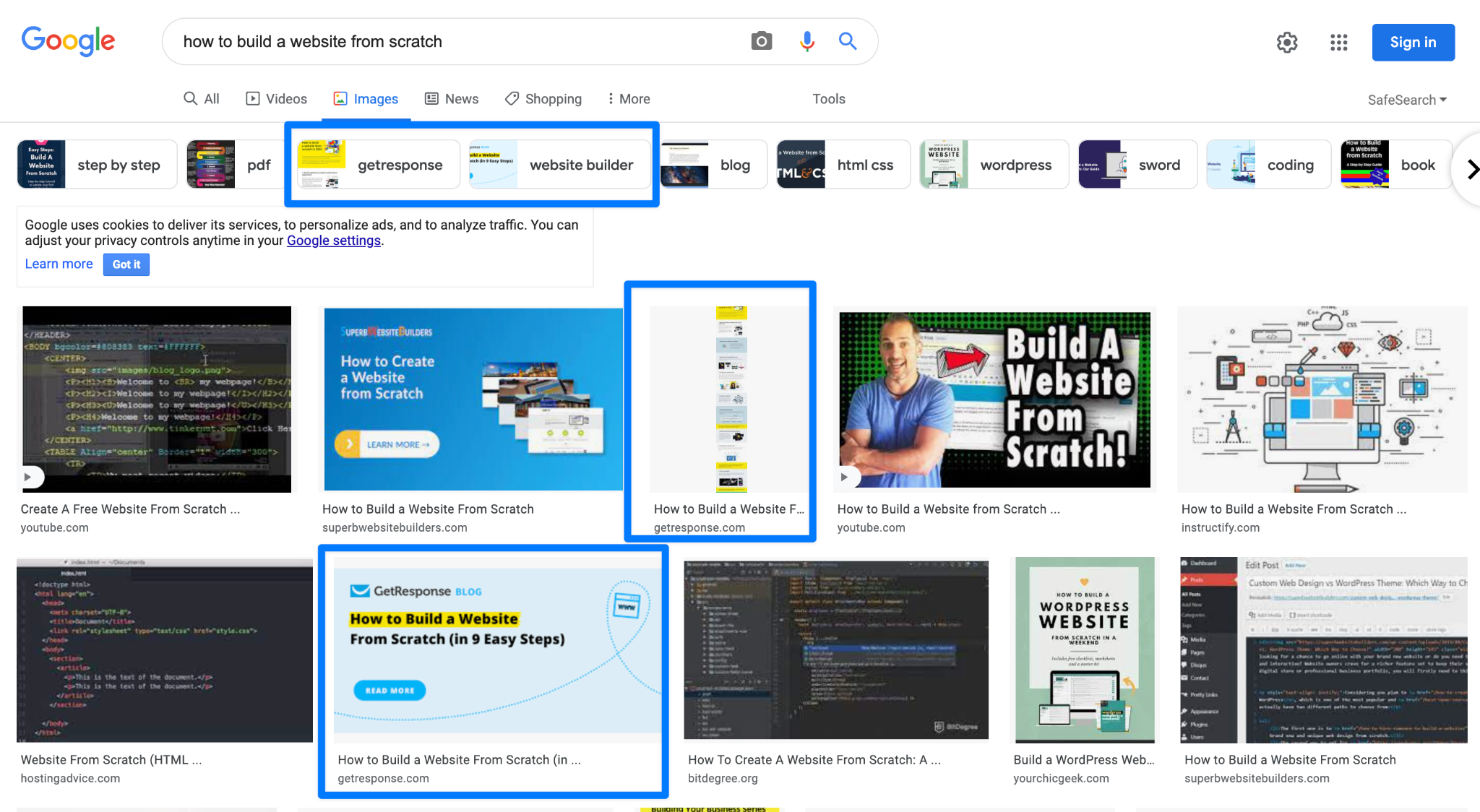Select the book chip
This screenshot has height=812, width=1480.
(1396, 165)
